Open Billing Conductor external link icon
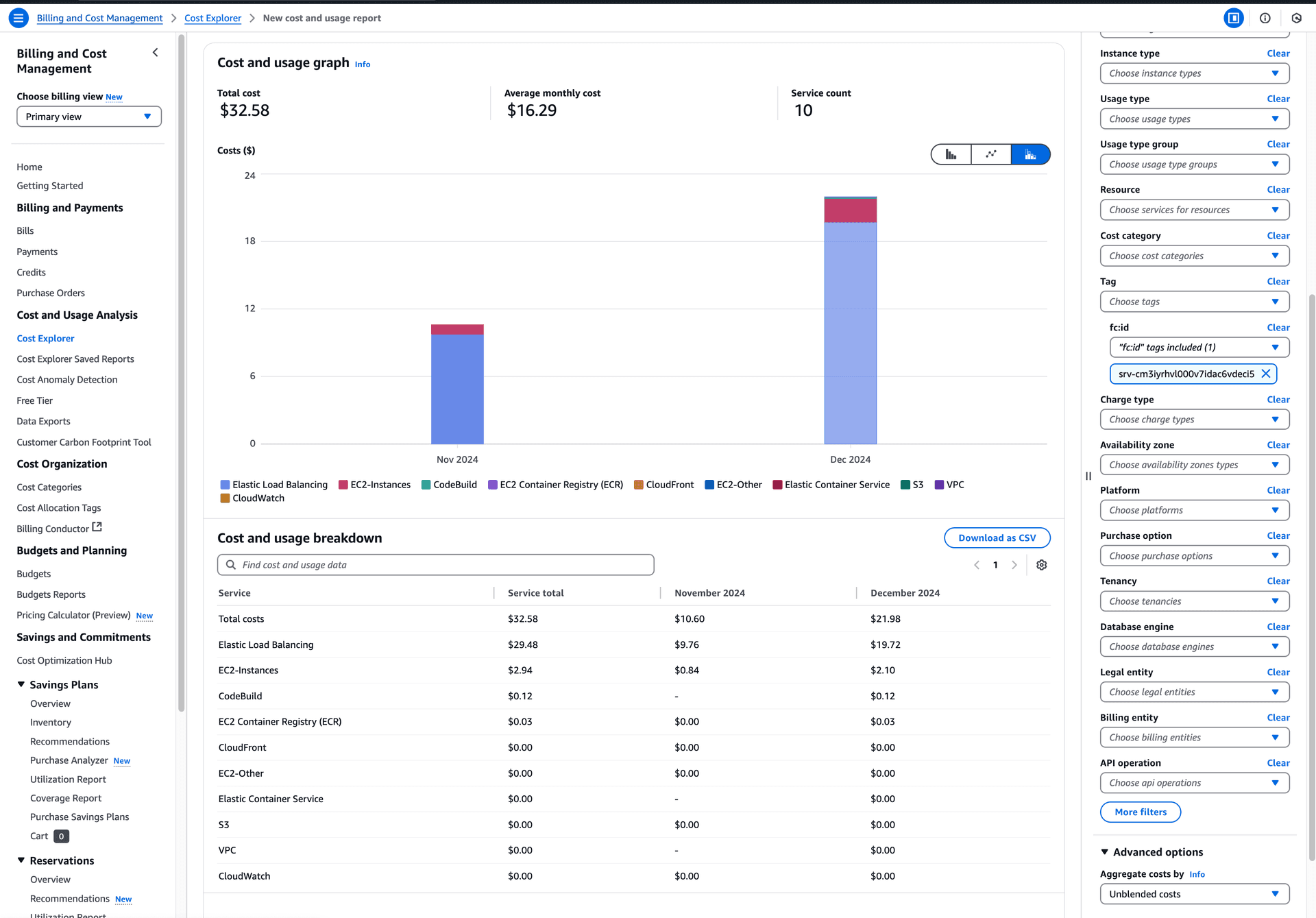1316x918 pixels. click(x=97, y=527)
